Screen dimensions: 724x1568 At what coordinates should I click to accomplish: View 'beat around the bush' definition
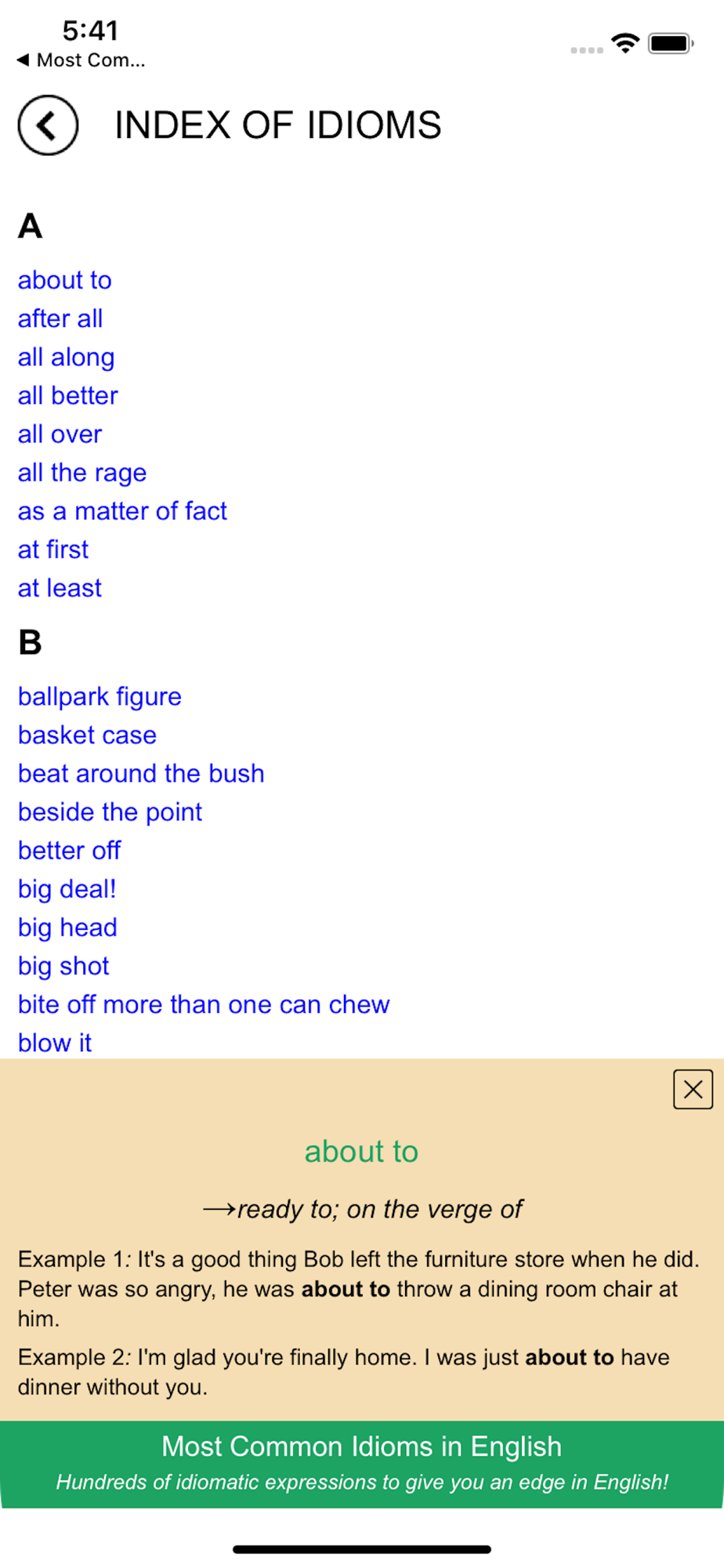(141, 773)
